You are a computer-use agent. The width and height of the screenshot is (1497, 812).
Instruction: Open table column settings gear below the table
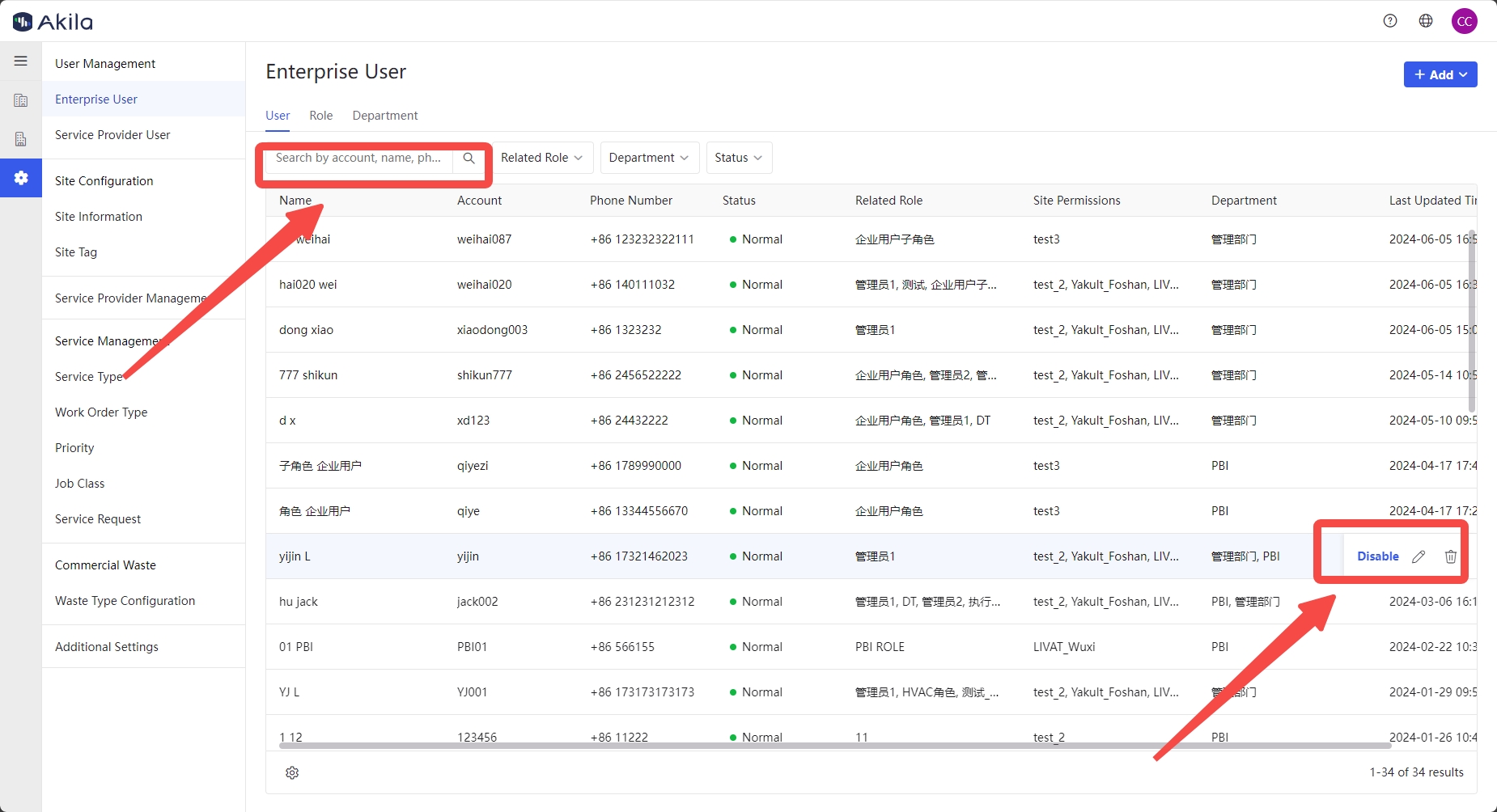(292, 773)
